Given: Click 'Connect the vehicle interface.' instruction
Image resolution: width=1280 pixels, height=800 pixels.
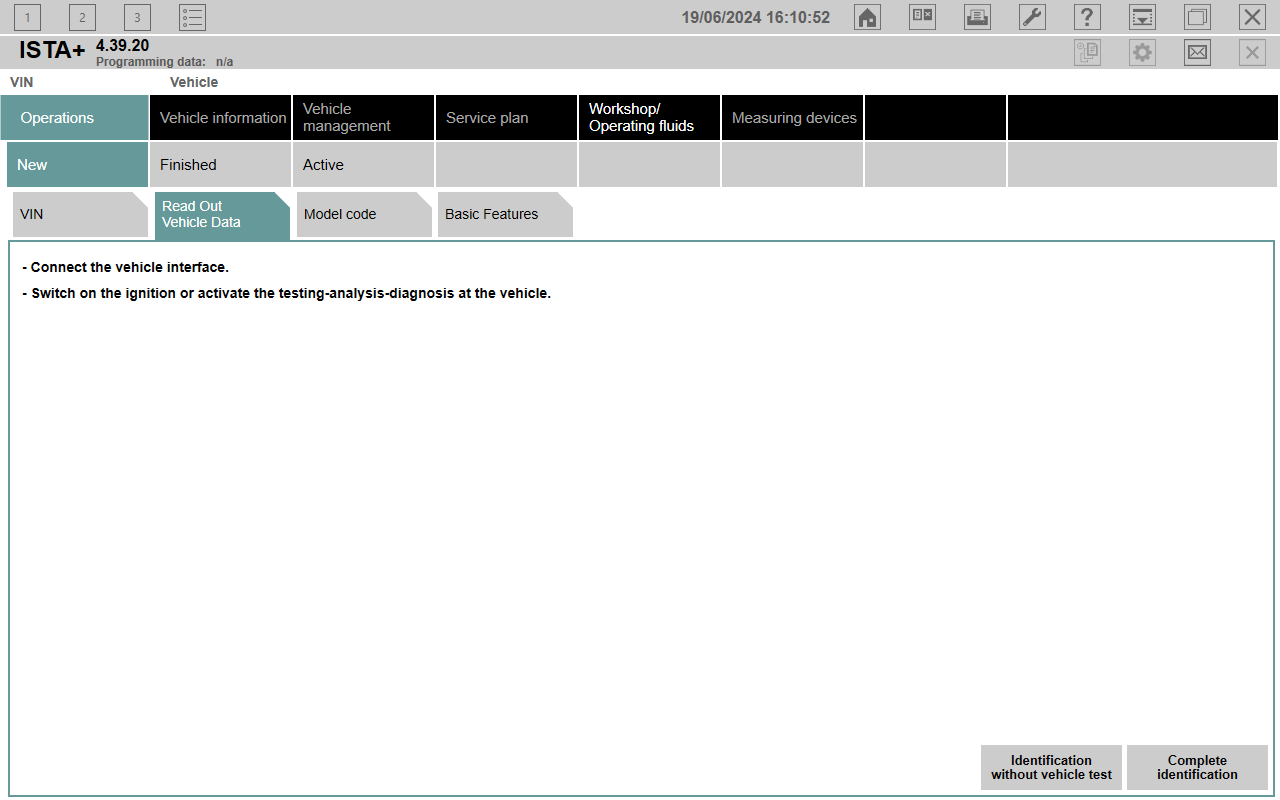Looking at the screenshot, I should point(125,268).
